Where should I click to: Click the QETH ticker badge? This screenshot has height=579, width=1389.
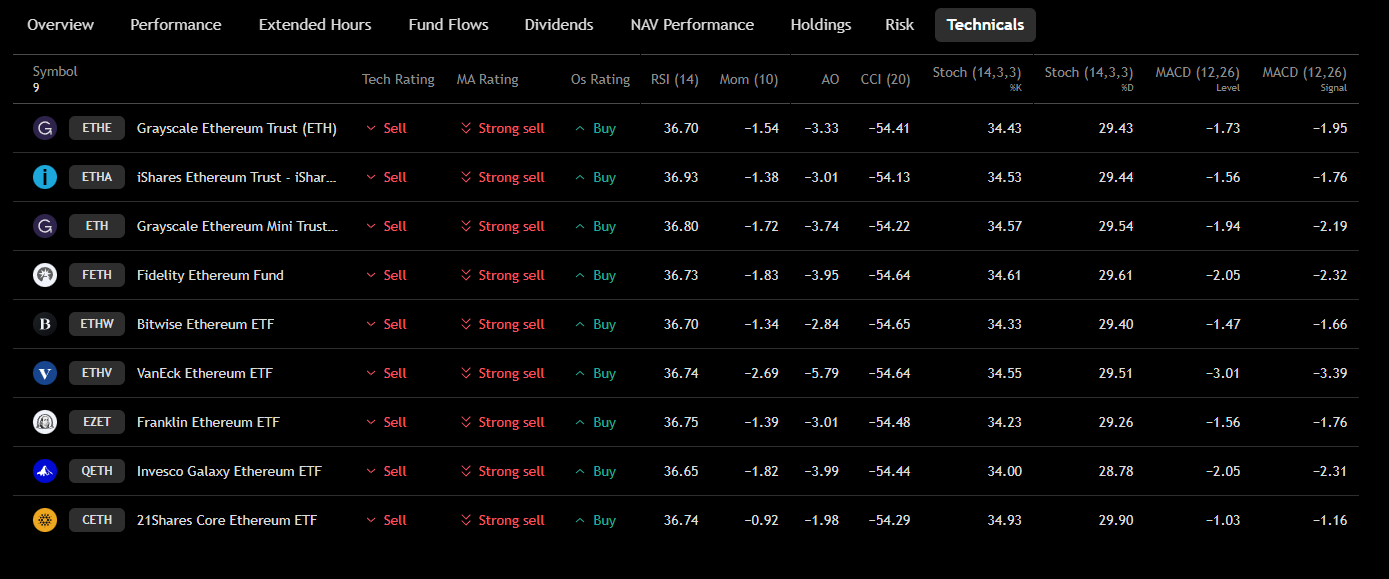[97, 471]
